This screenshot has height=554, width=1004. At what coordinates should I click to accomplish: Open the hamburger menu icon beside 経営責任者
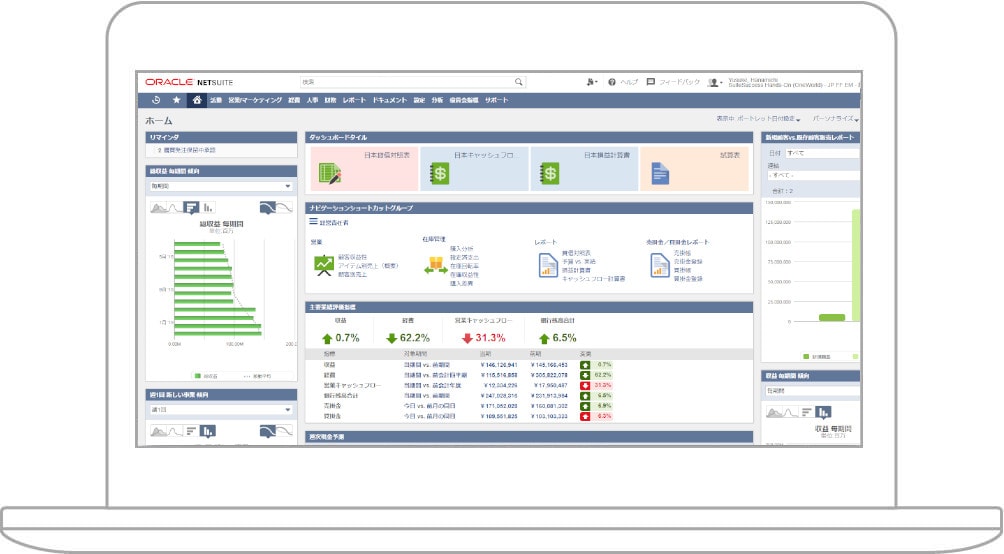pos(313,222)
